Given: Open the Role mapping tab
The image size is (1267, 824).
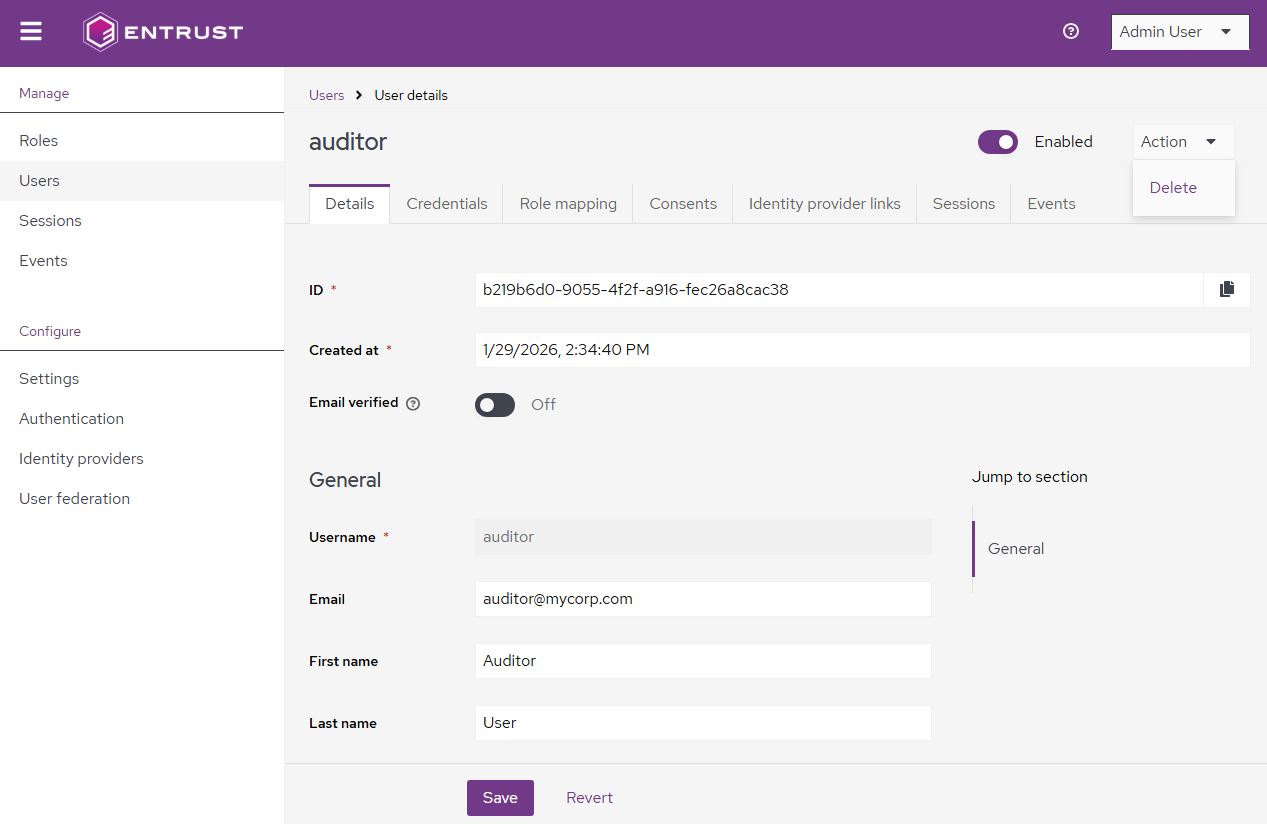Looking at the screenshot, I should tap(568, 204).
